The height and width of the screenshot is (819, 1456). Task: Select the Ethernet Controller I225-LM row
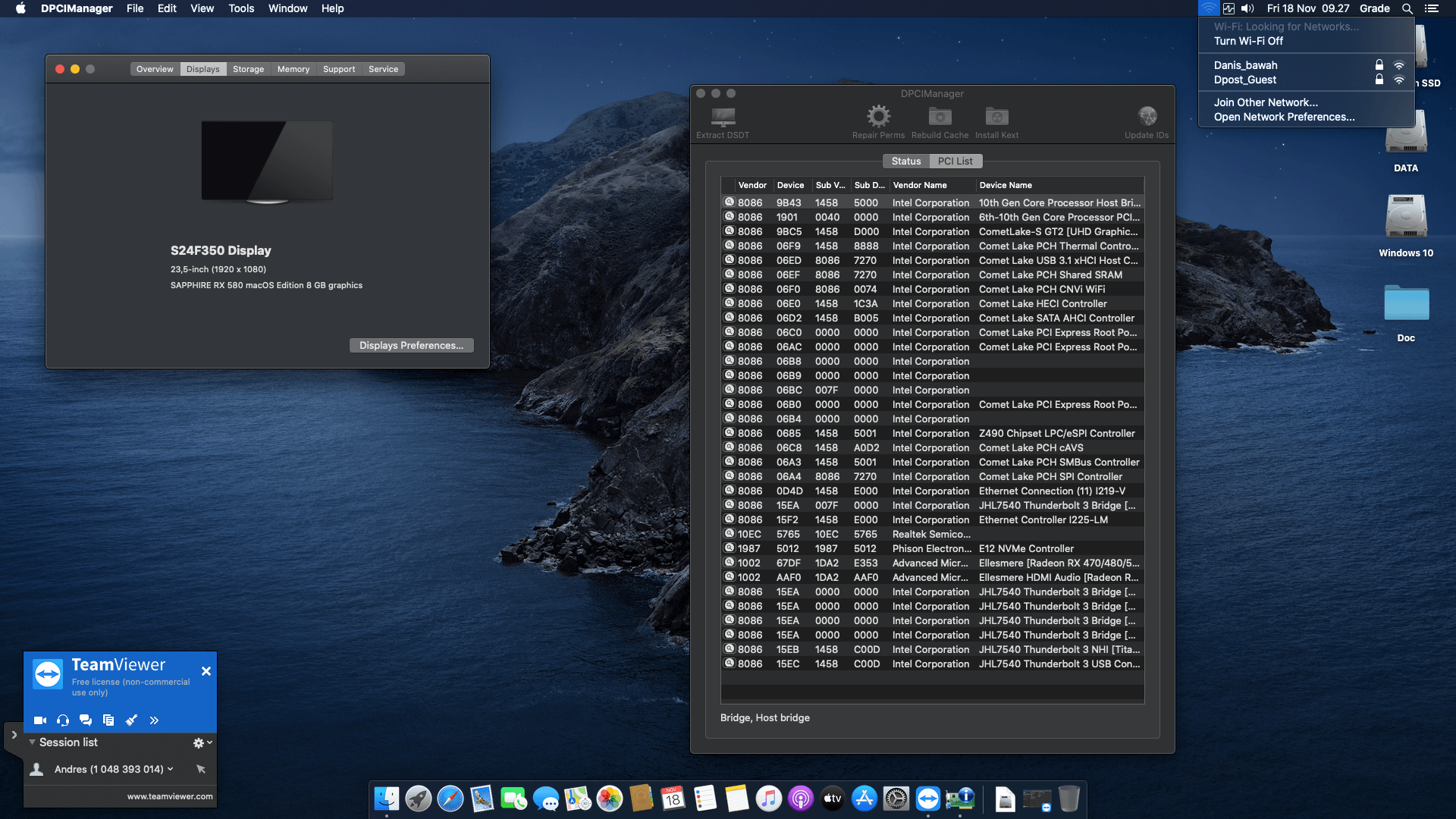[x=932, y=519]
